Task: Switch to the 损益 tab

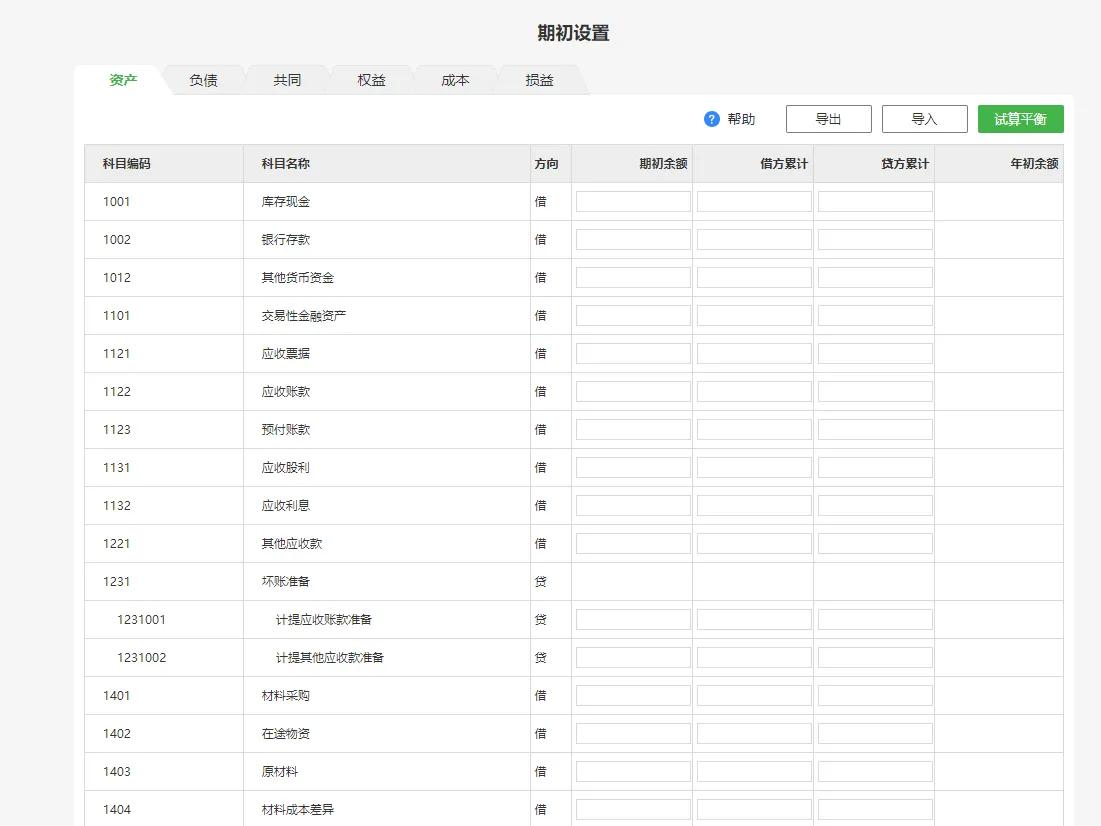Action: (x=539, y=80)
